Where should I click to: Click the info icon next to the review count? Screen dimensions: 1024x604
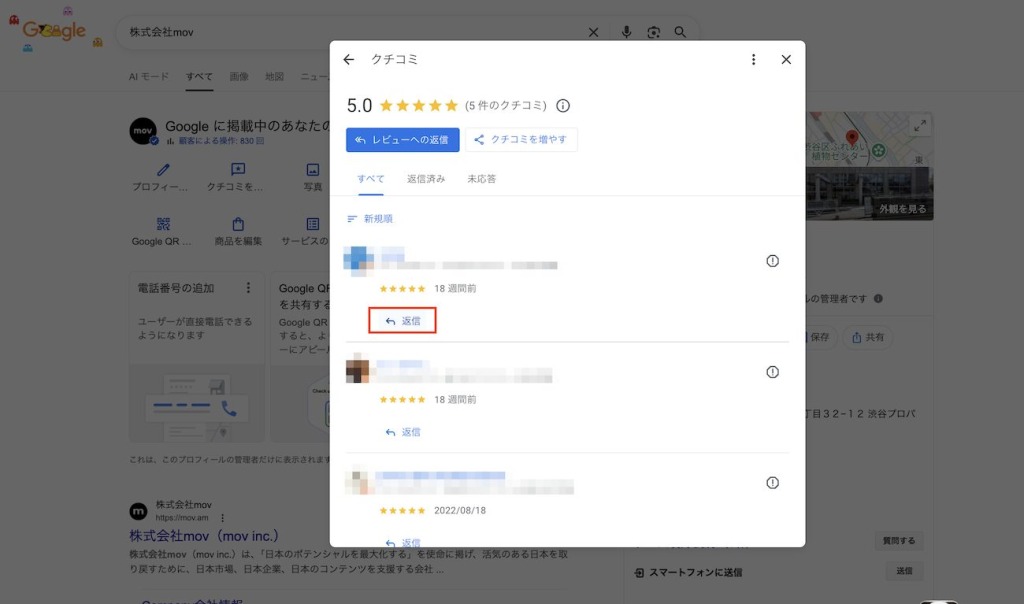563,106
